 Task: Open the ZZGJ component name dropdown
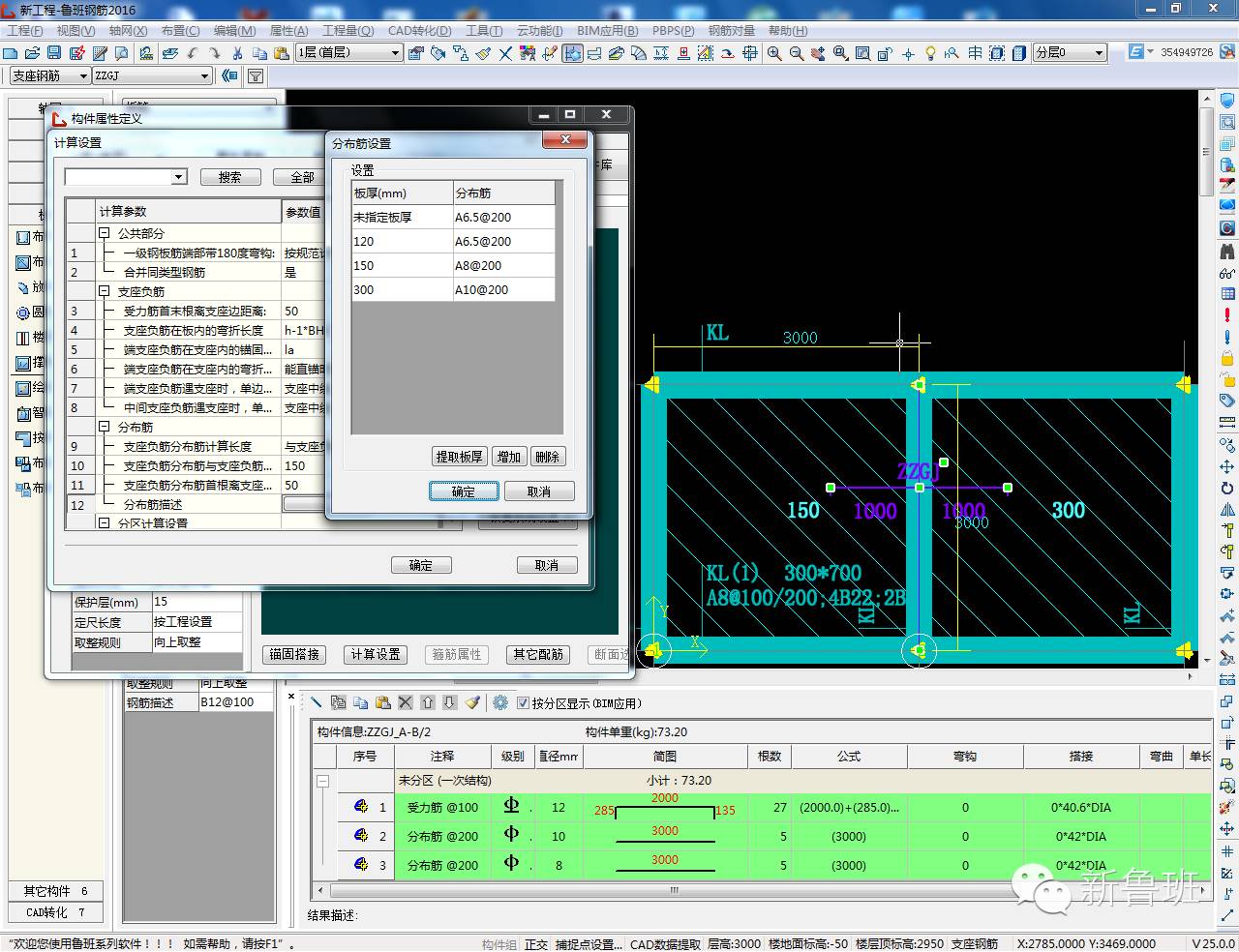[x=204, y=75]
